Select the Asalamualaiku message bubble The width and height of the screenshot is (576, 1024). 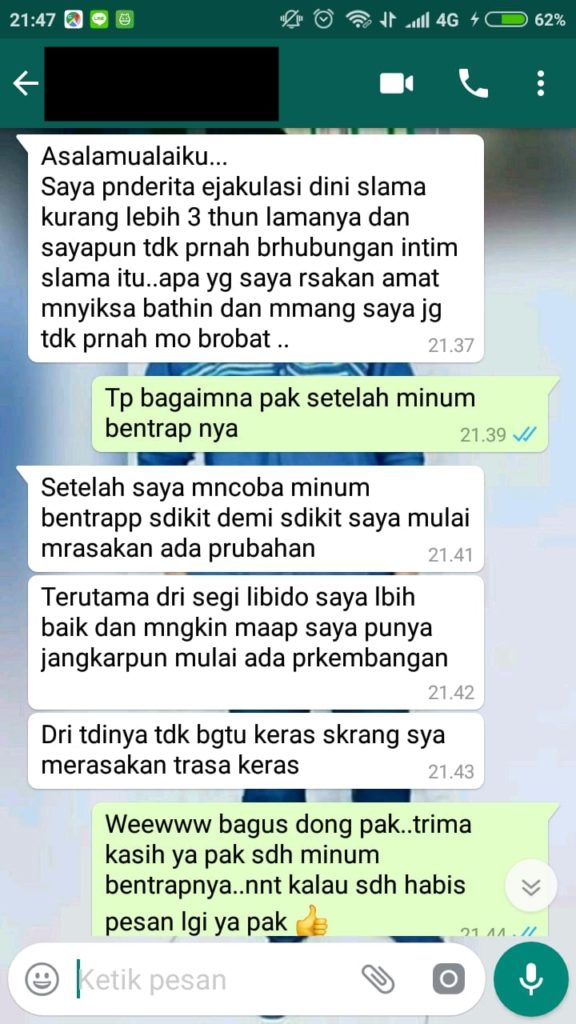click(x=255, y=248)
